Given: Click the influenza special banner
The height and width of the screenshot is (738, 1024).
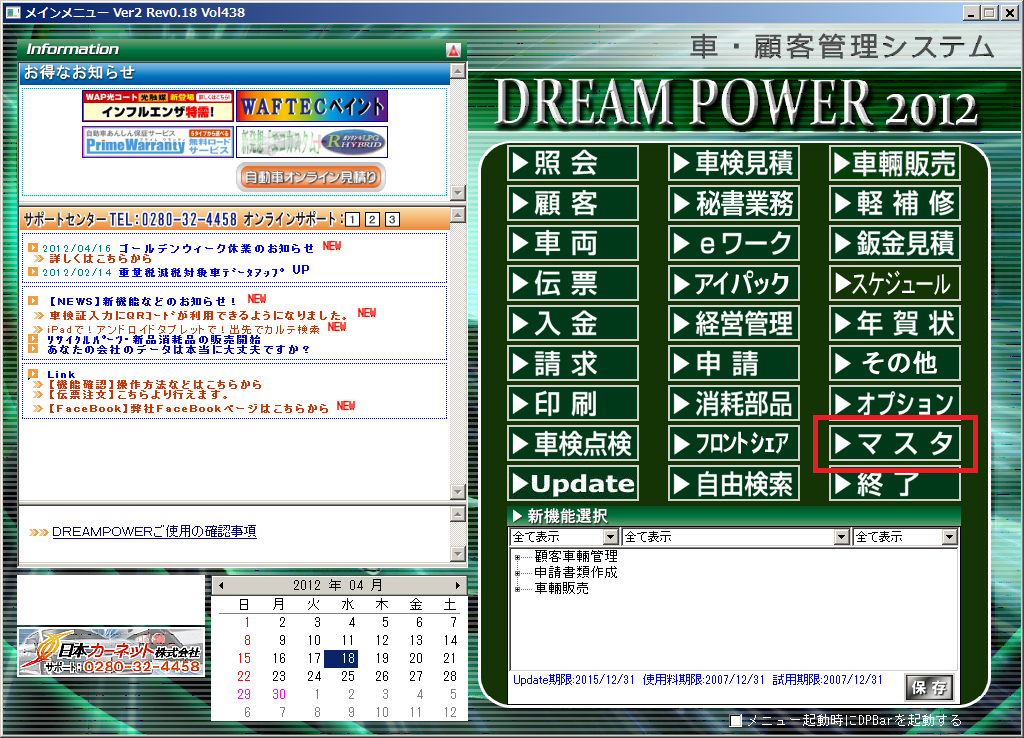Looking at the screenshot, I should tap(156, 106).
